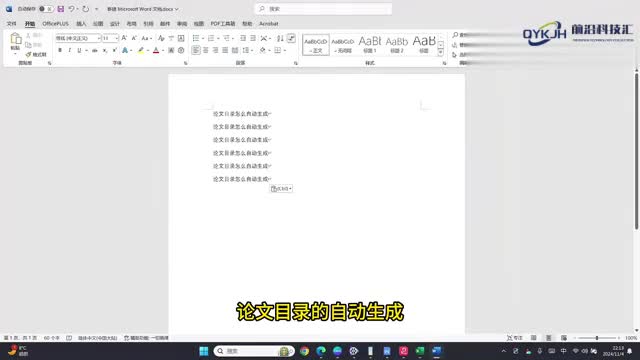
Task: Switch to Web Layout view in the status bar
Action: [564, 338]
